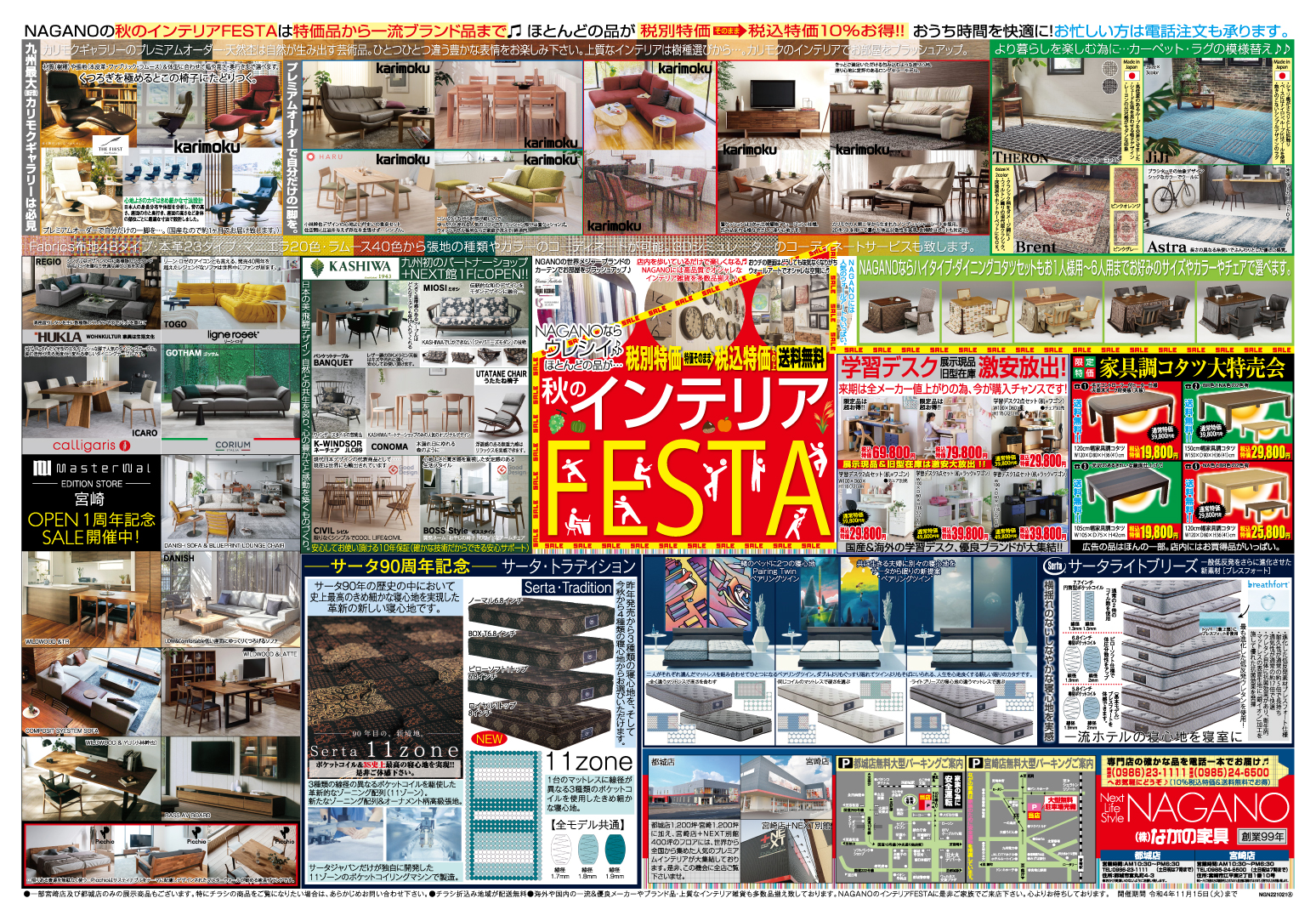Click the JiJi blue rug photo
1316x921 pixels.
(x=1207, y=111)
